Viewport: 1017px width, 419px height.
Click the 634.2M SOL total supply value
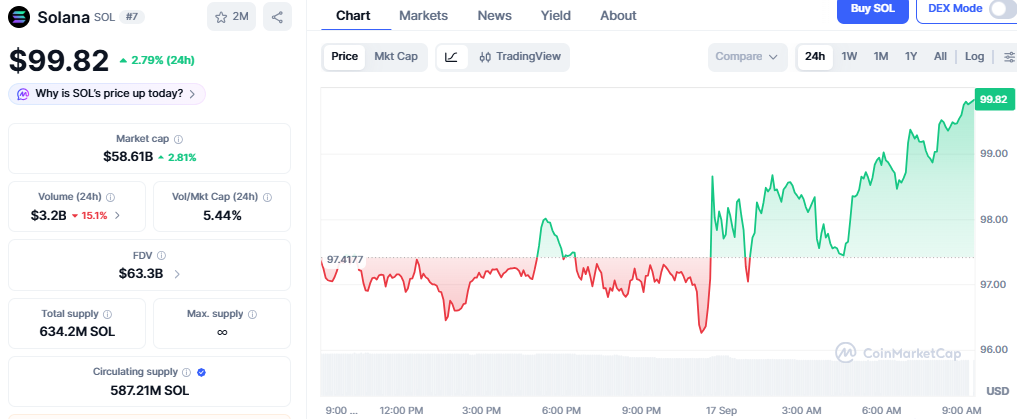pyautogui.click(x=77, y=332)
